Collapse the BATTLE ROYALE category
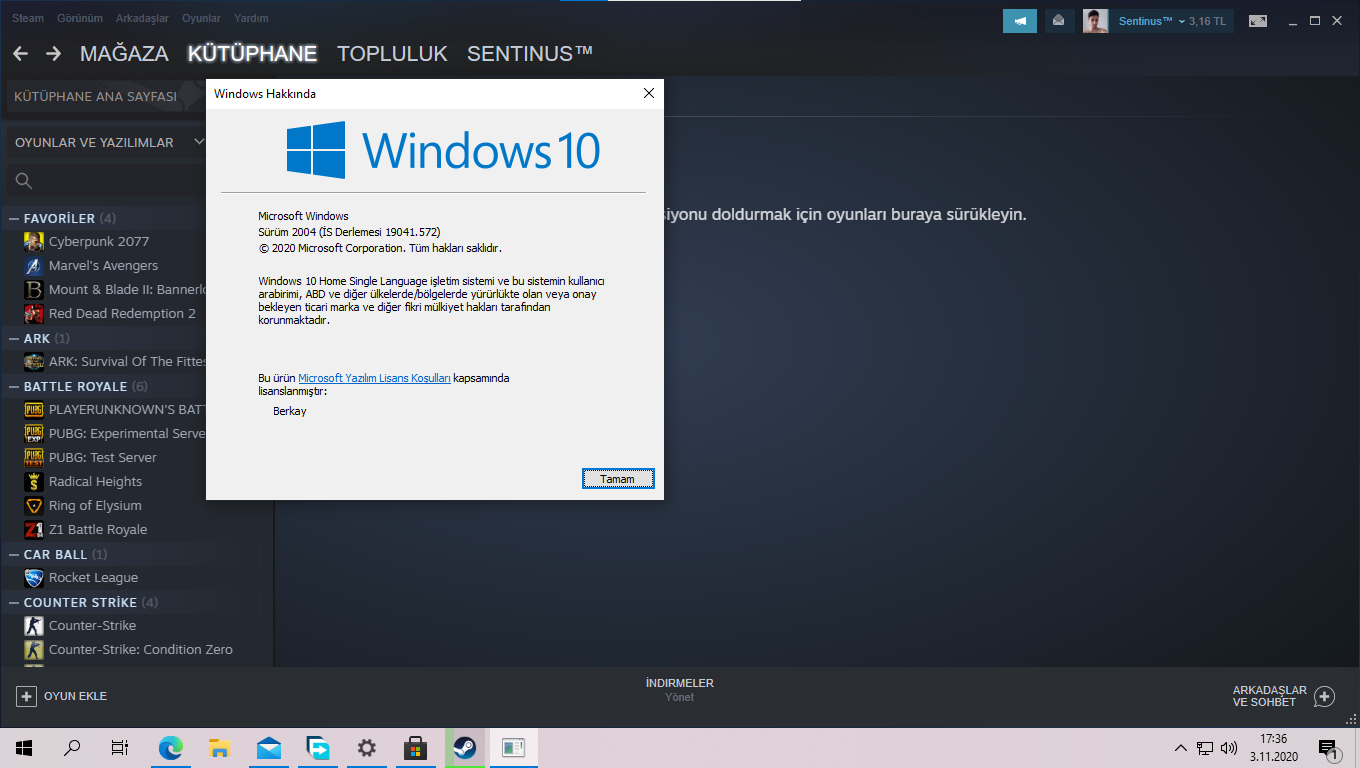This screenshot has width=1360, height=768. click(x=14, y=386)
